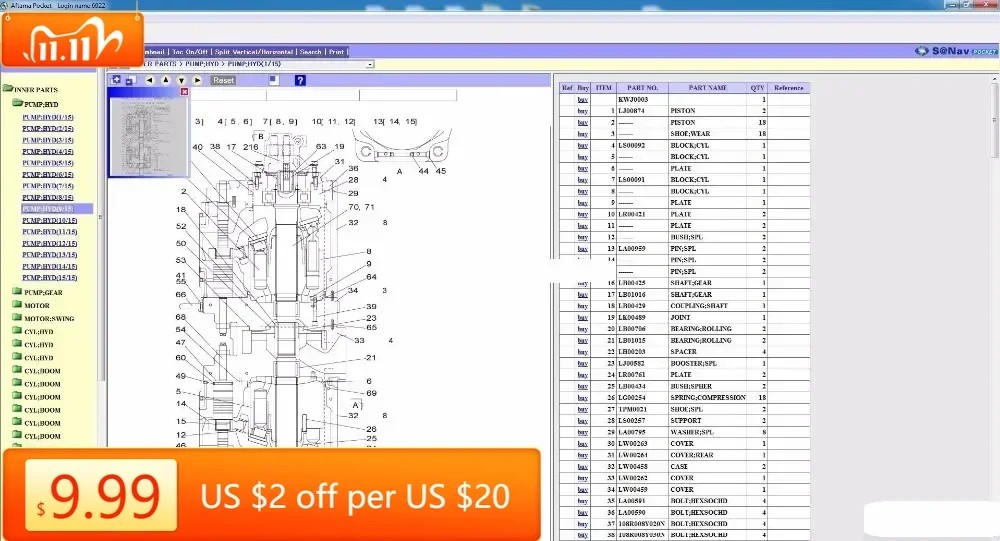Click callout number 64 in diagram
Viewport: 1000px width, 541px height.
371,277
